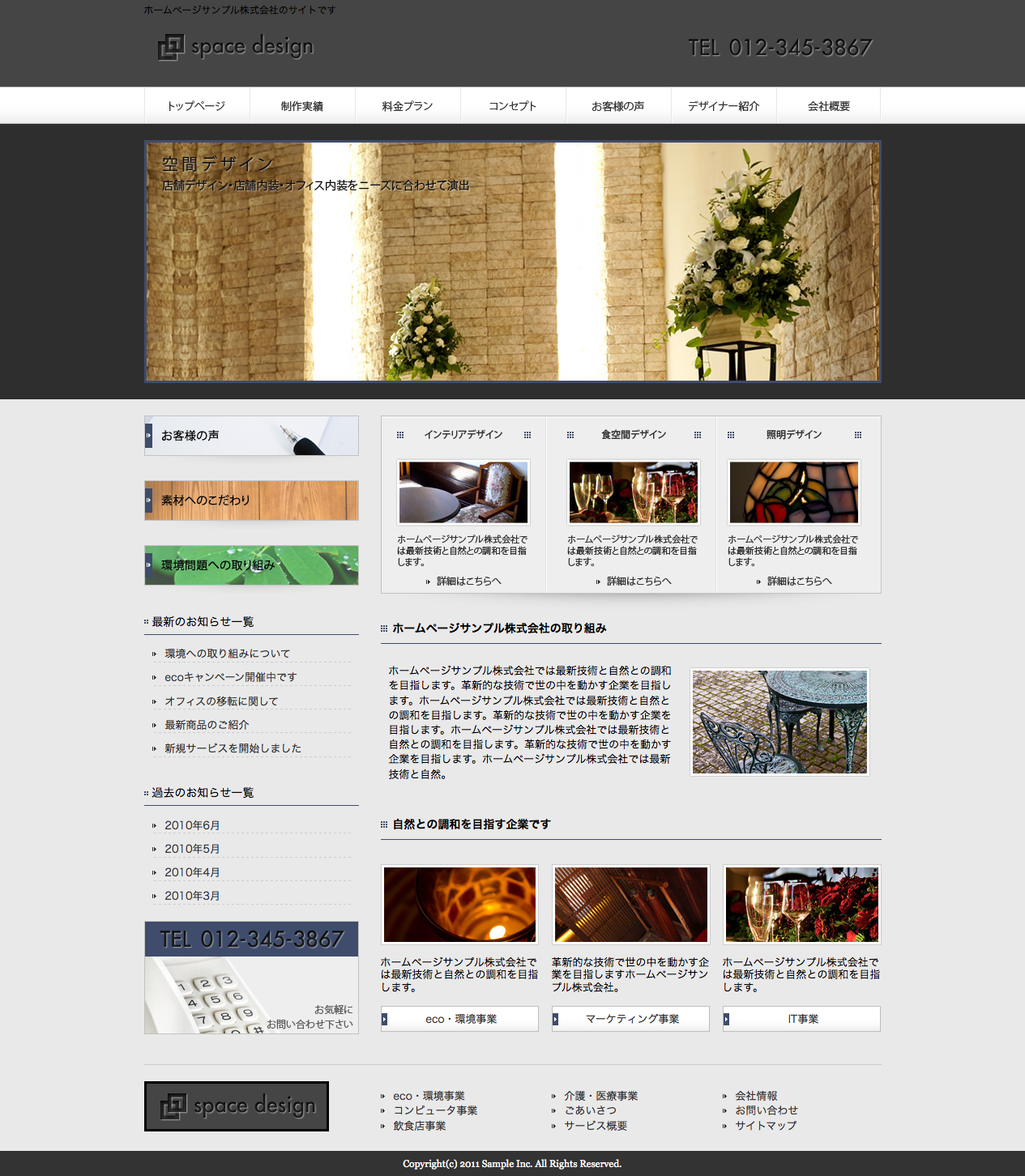Go to the 料金プラン menu item
Viewport: 1025px width, 1176px height.
pos(408,106)
